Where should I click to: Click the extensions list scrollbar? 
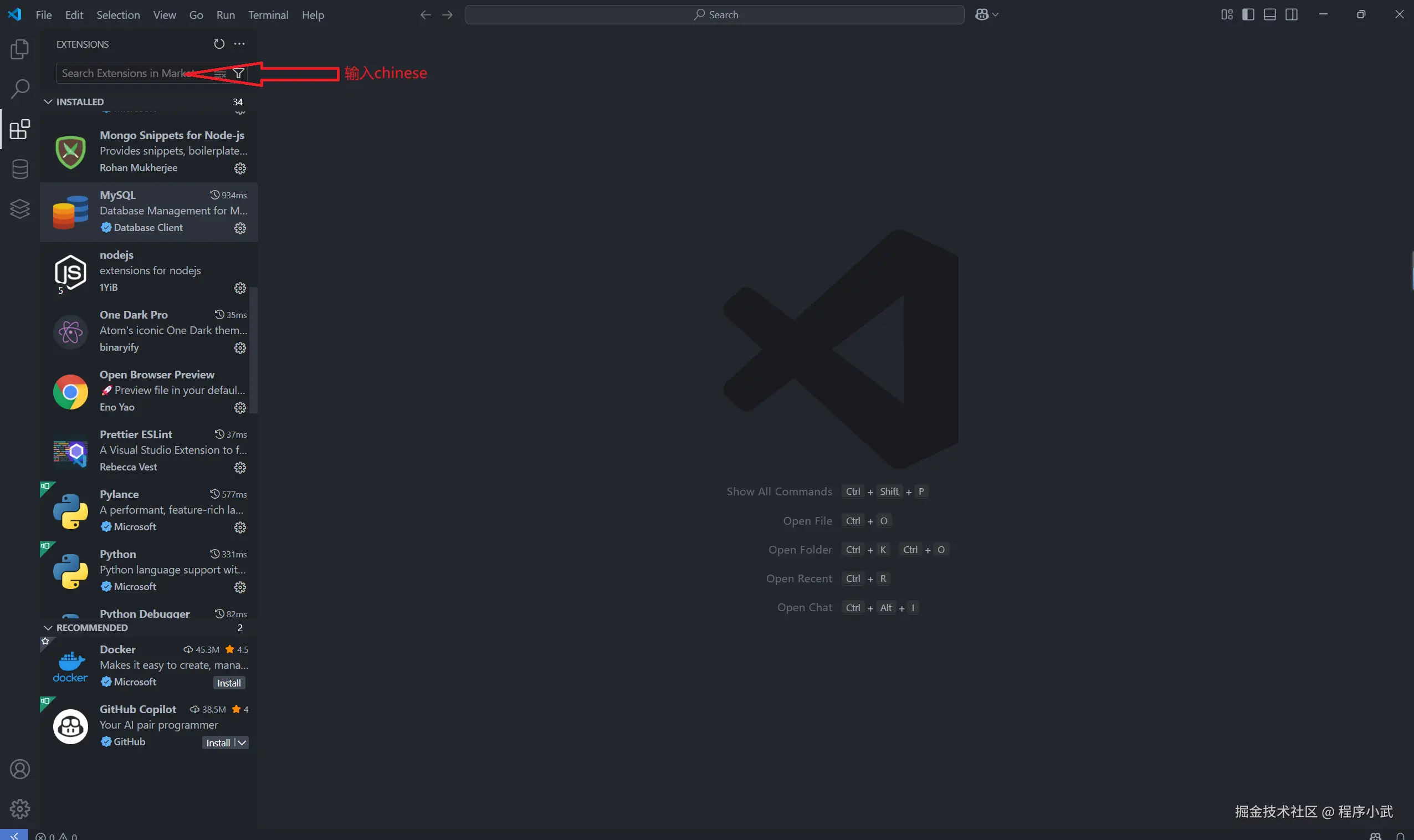(x=254, y=350)
